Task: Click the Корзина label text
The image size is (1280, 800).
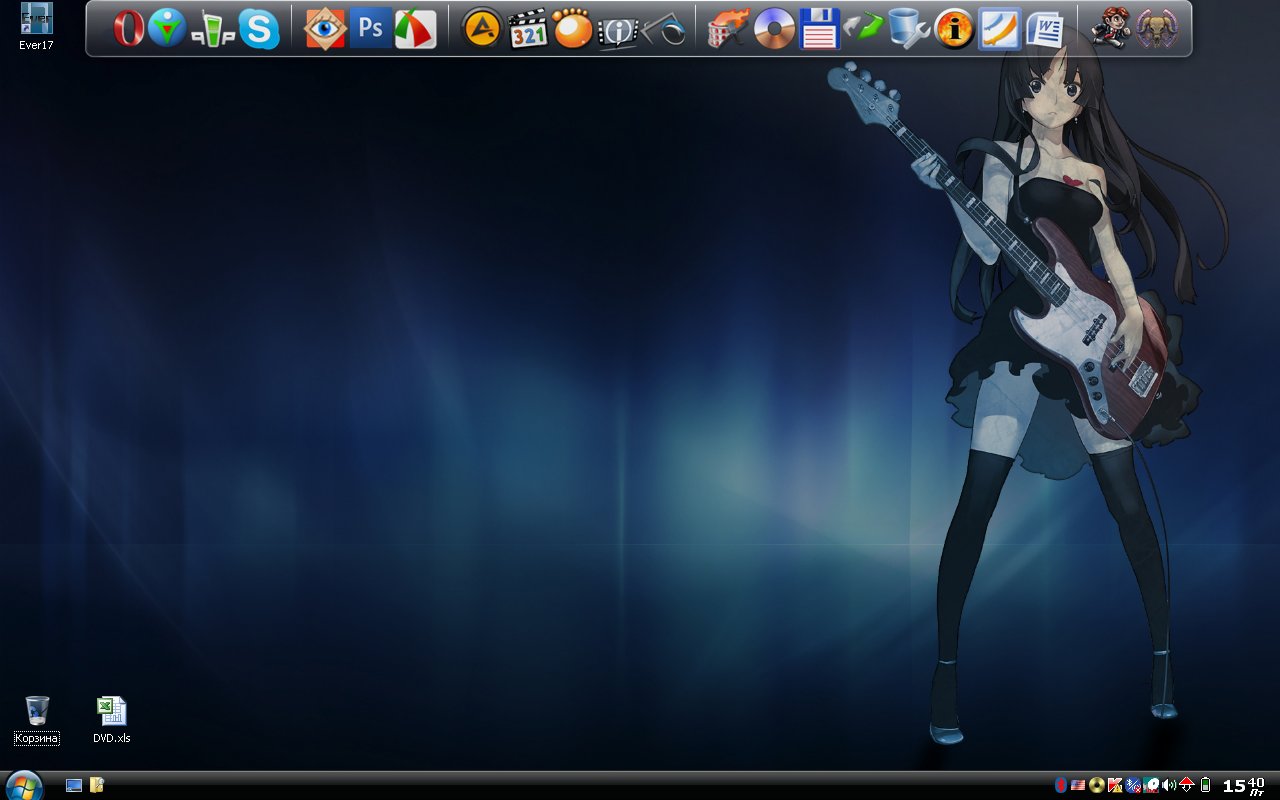Action: (x=37, y=739)
